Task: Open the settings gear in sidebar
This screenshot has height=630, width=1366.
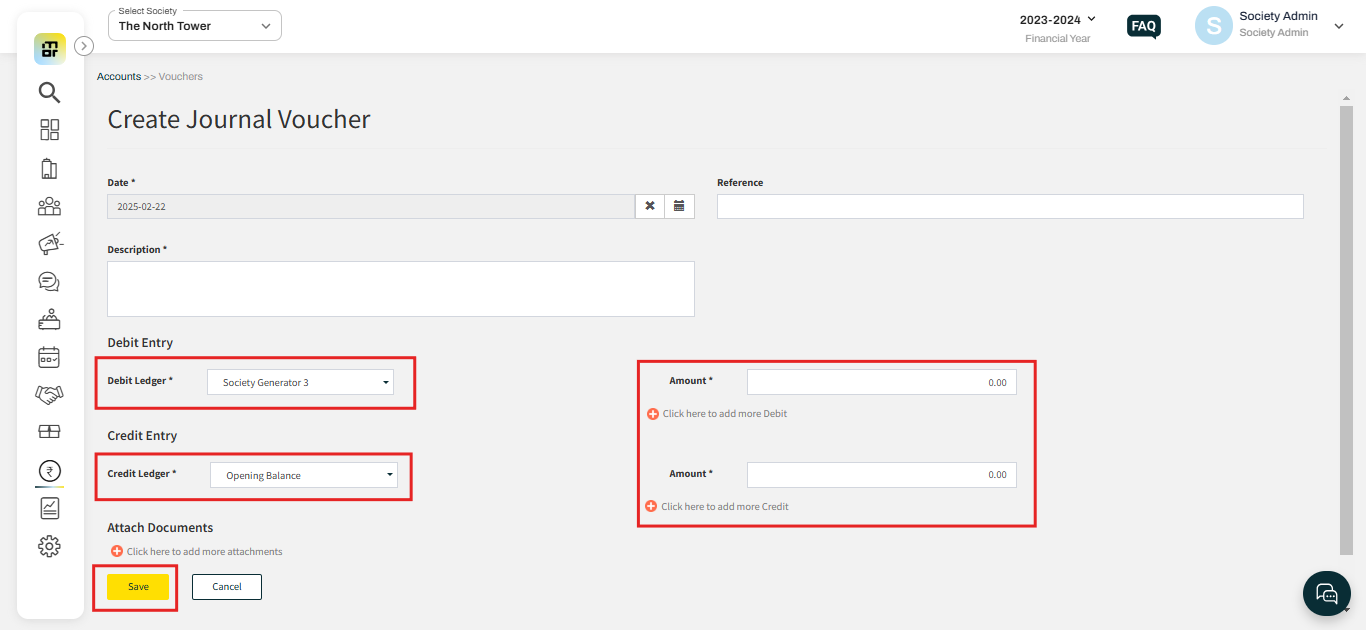Action: coord(49,546)
